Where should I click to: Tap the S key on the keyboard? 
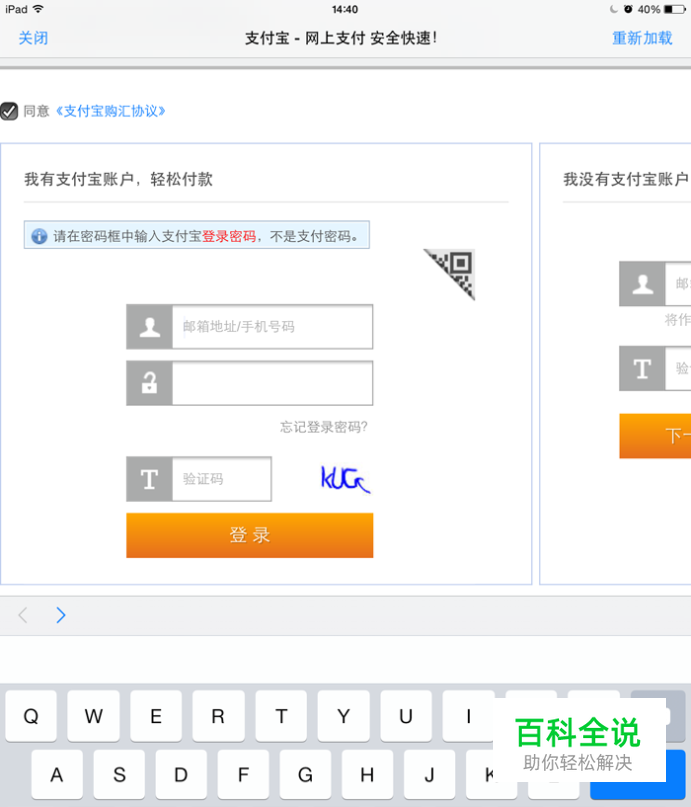[119, 775]
